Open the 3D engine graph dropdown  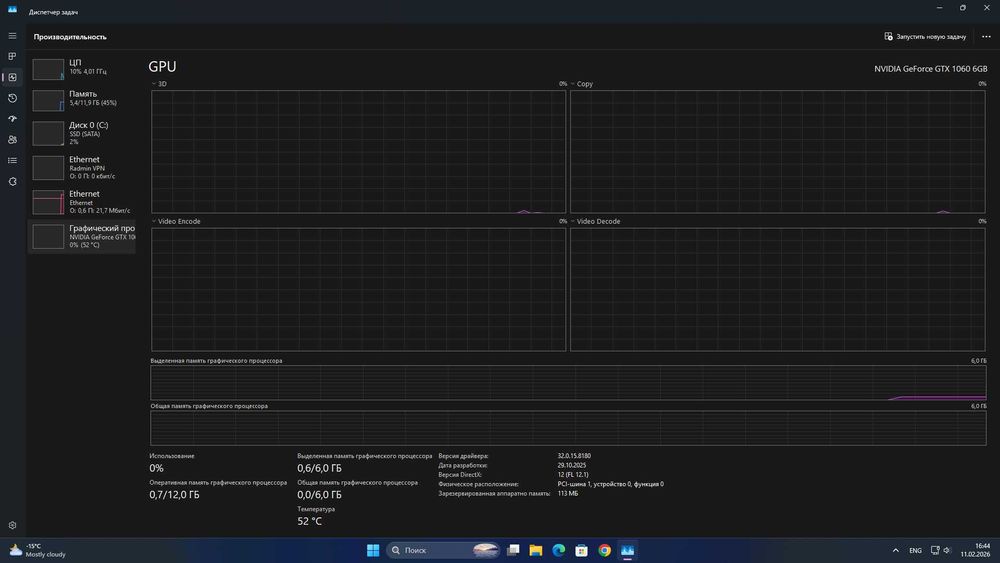pyautogui.click(x=159, y=84)
